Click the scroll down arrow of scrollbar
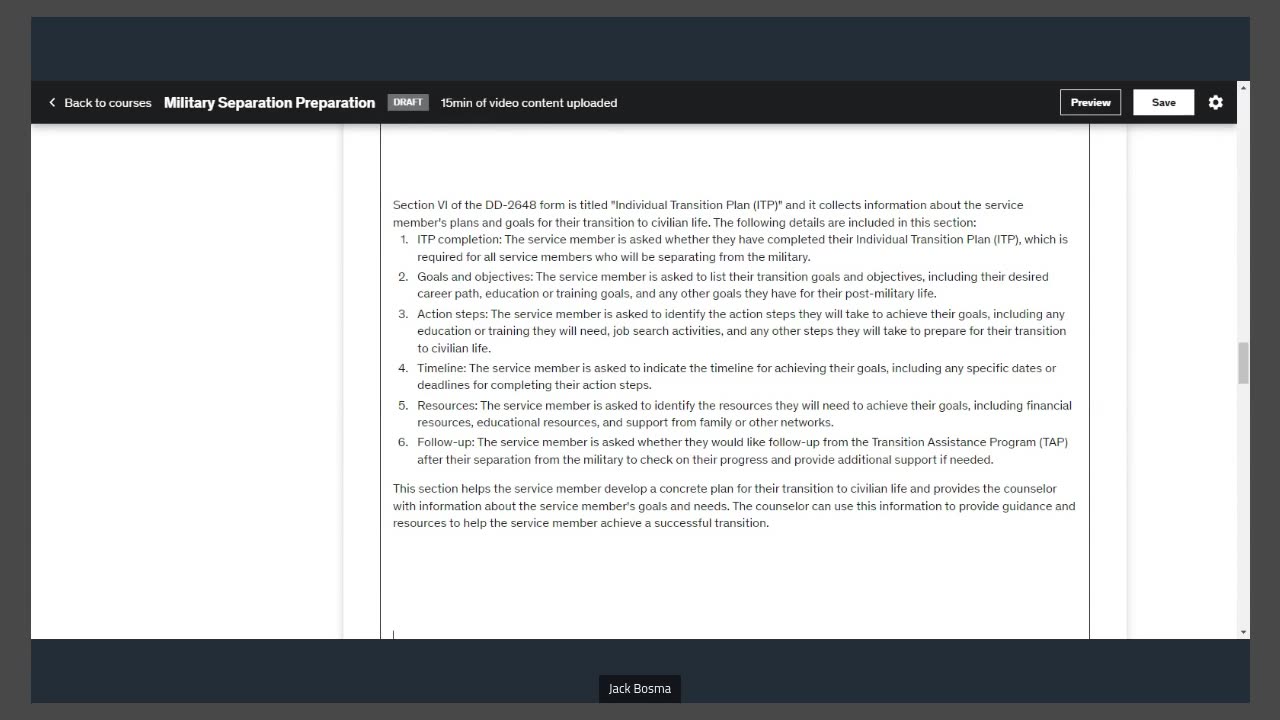 [x=1243, y=632]
